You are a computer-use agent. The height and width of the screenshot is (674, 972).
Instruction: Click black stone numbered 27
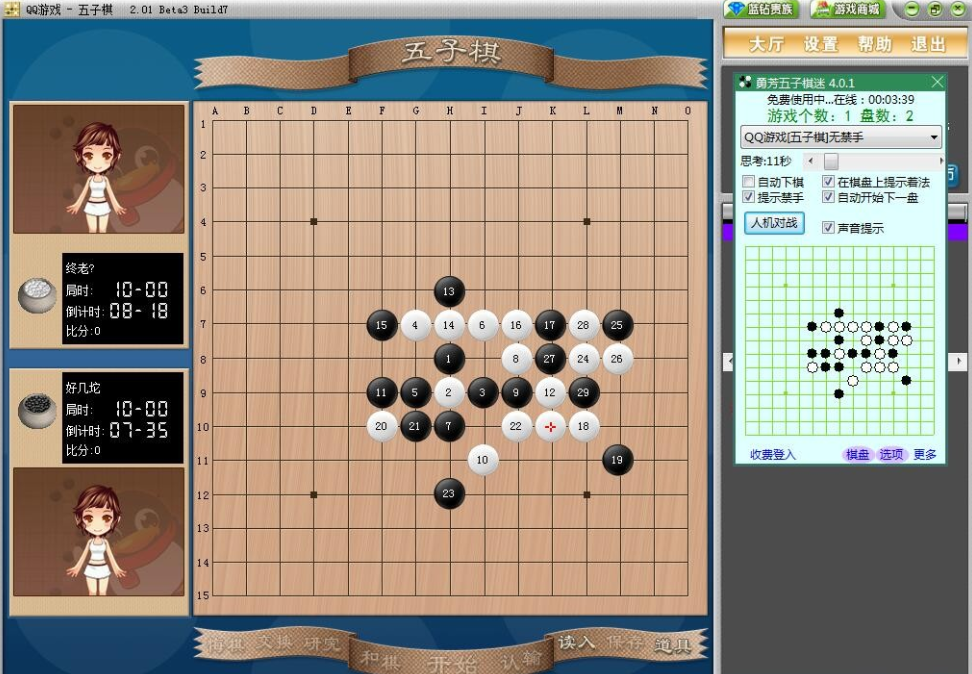coord(550,359)
